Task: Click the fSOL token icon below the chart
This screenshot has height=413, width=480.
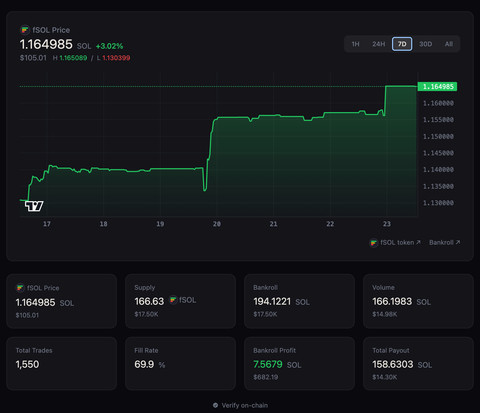Action: [373, 243]
